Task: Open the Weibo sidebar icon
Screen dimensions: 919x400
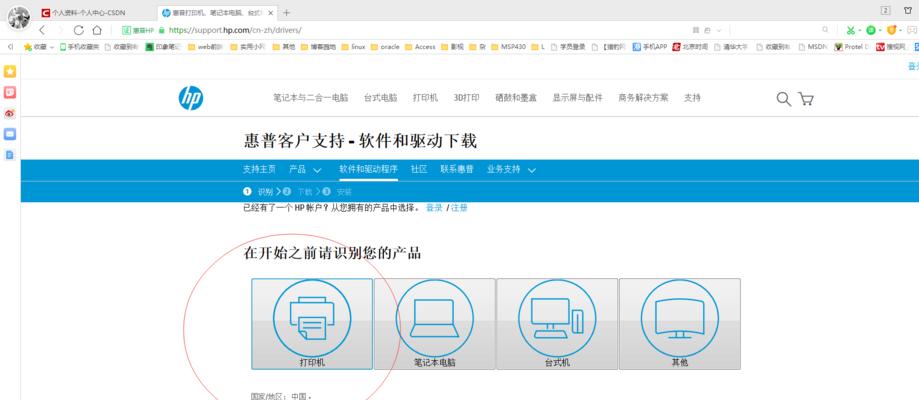Action: click(10, 113)
